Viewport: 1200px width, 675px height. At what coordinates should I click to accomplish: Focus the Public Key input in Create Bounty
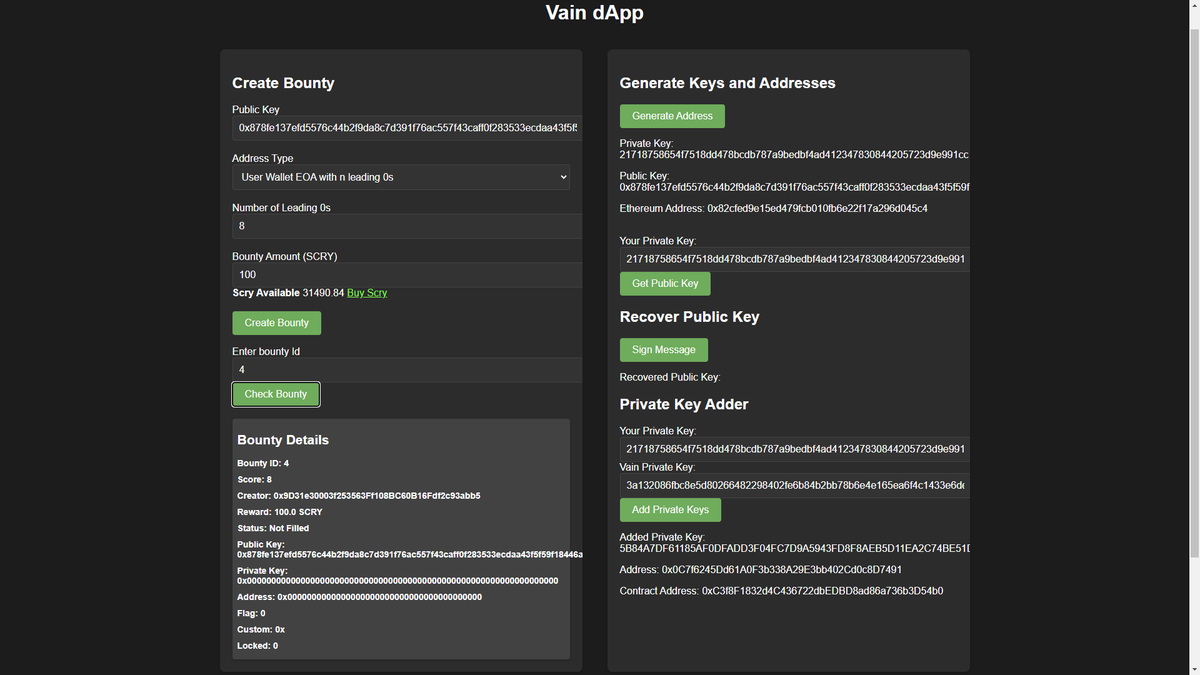(x=407, y=128)
